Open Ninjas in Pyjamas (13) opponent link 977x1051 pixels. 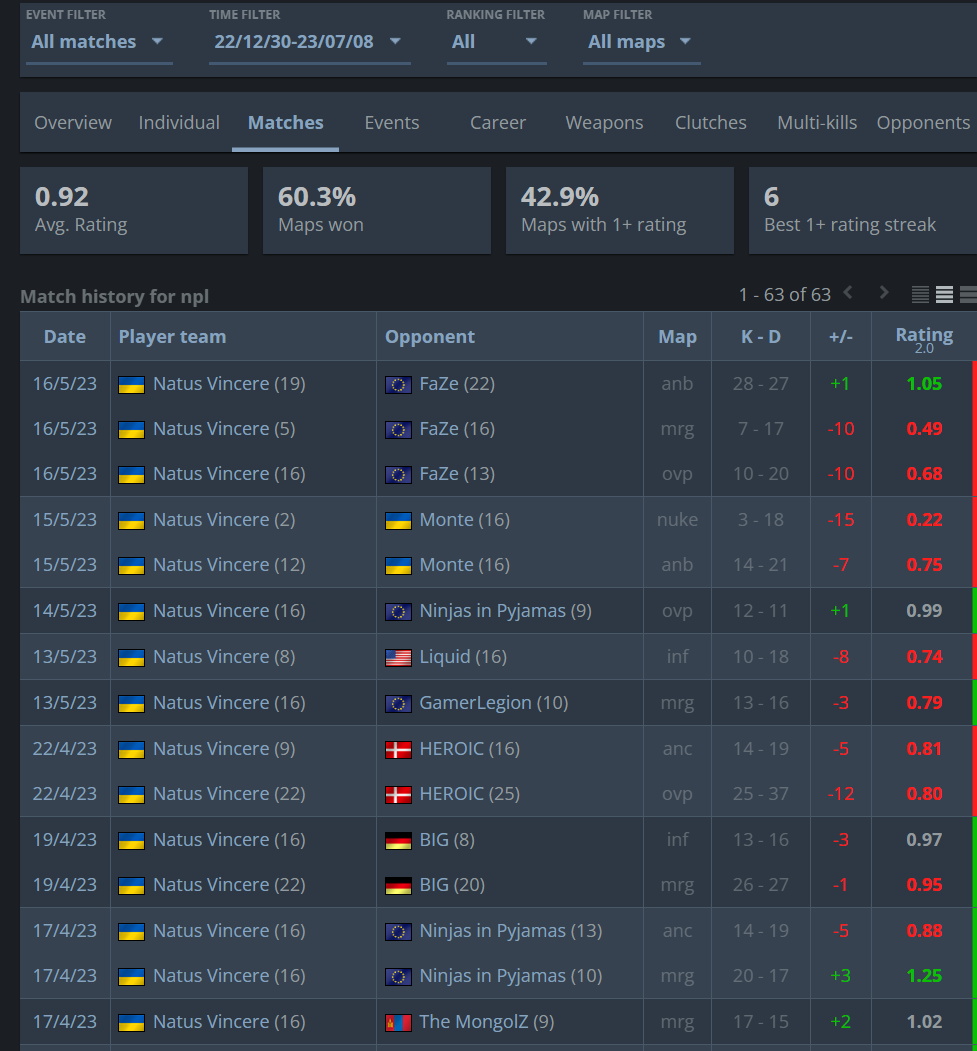click(511, 931)
